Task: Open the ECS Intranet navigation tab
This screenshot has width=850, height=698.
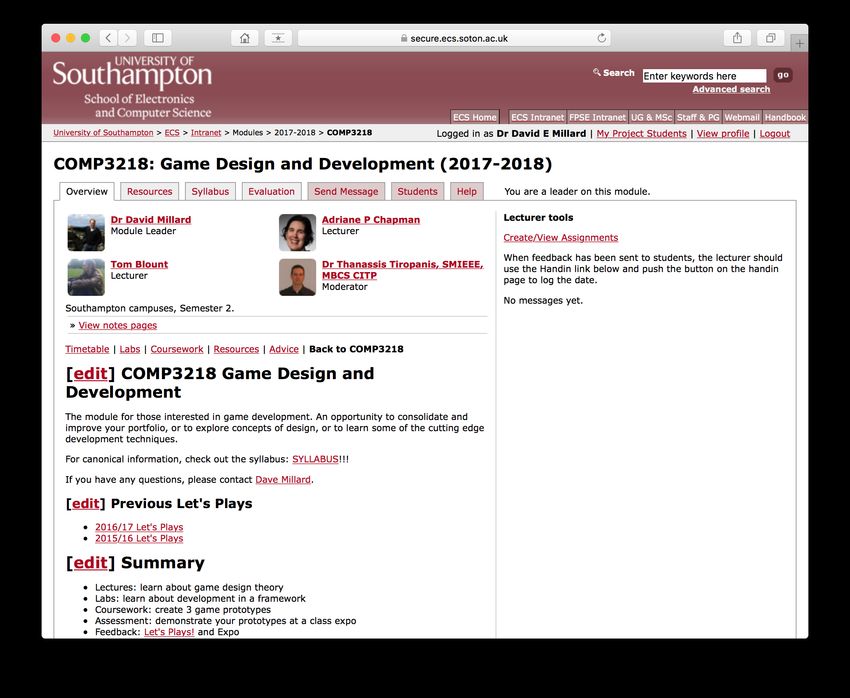Action: point(537,117)
